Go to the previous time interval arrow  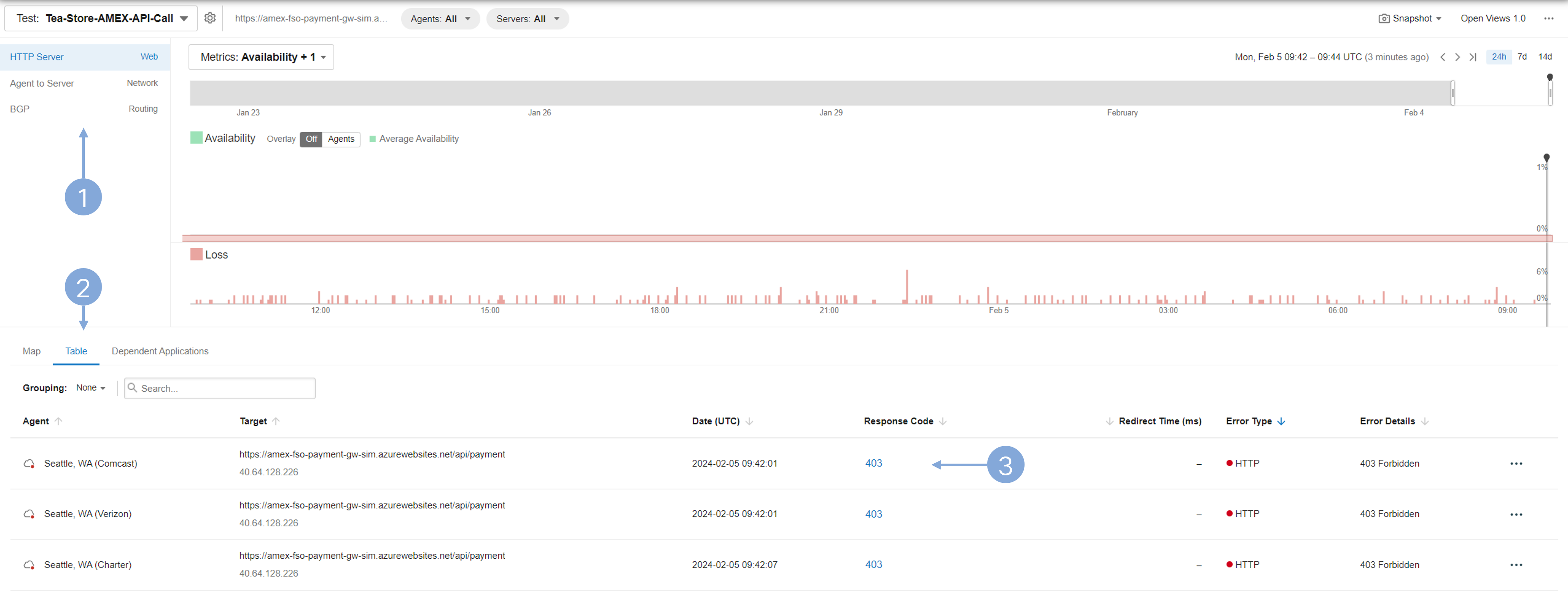[1443, 57]
